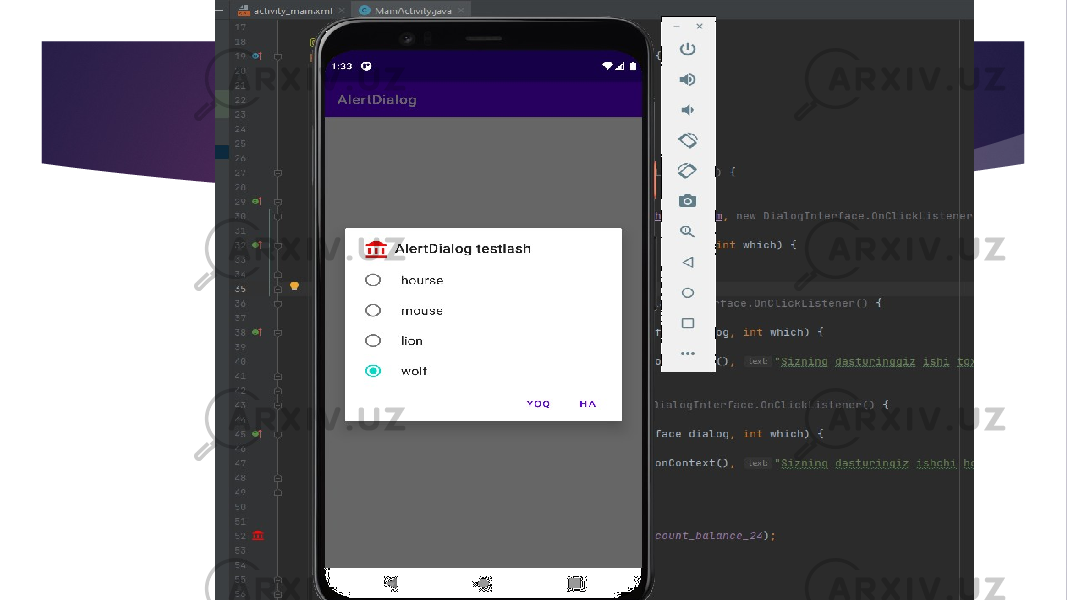This screenshot has height=600, width=1067.
Task: Click the 'wolf' option label
Action: click(414, 371)
